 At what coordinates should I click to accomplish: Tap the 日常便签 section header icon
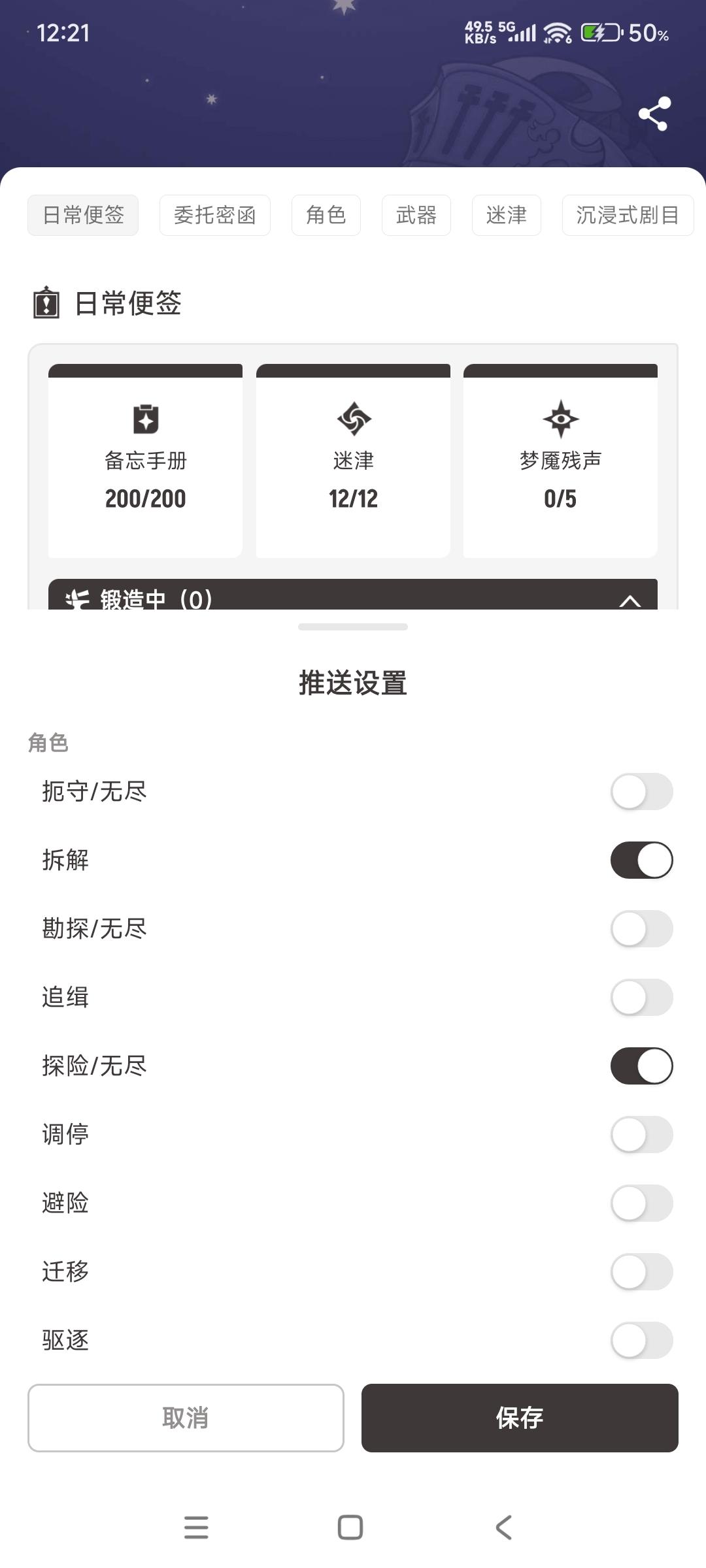[46, 304]
